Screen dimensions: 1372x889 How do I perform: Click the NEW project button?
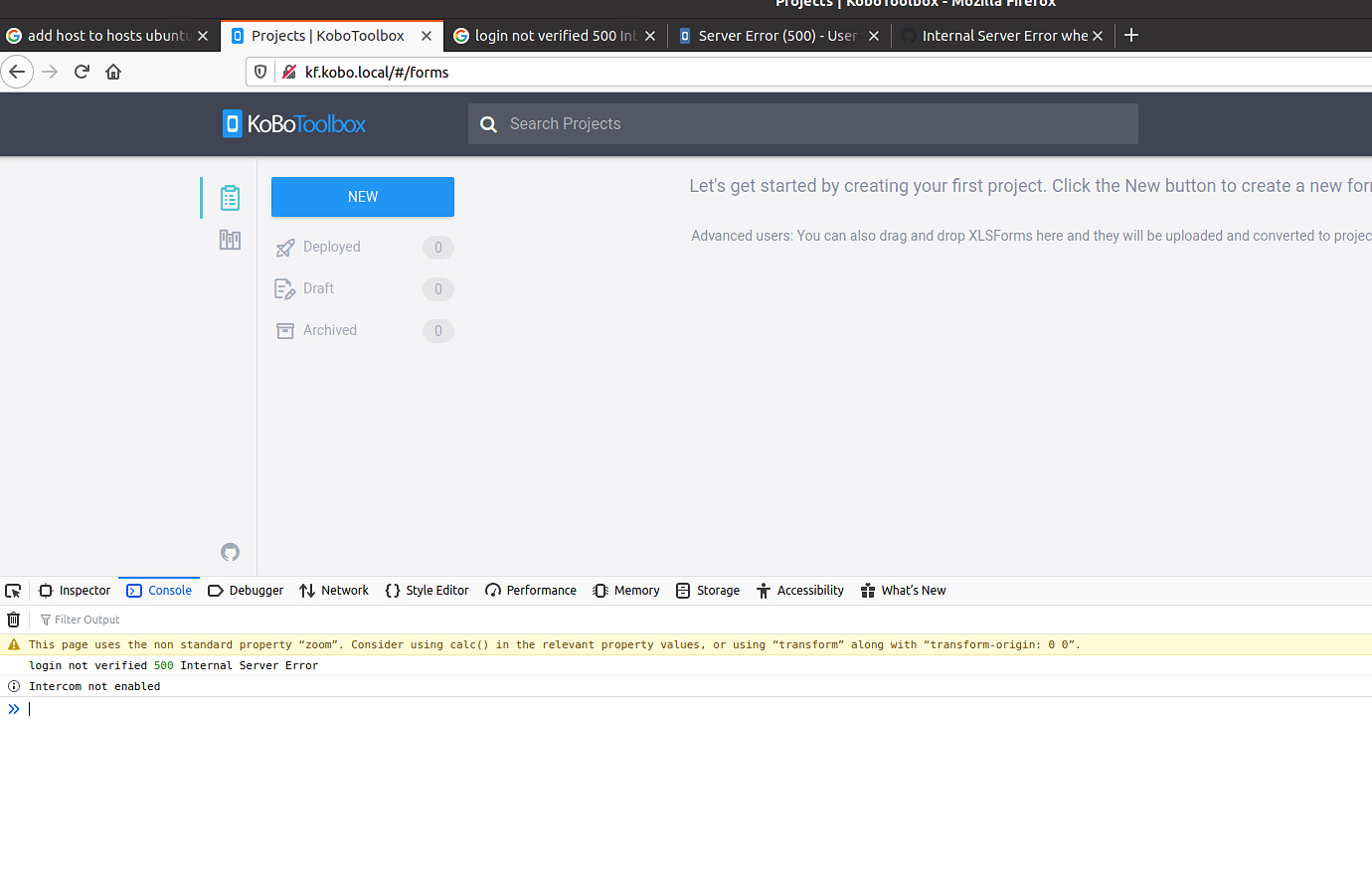[362, 196]
